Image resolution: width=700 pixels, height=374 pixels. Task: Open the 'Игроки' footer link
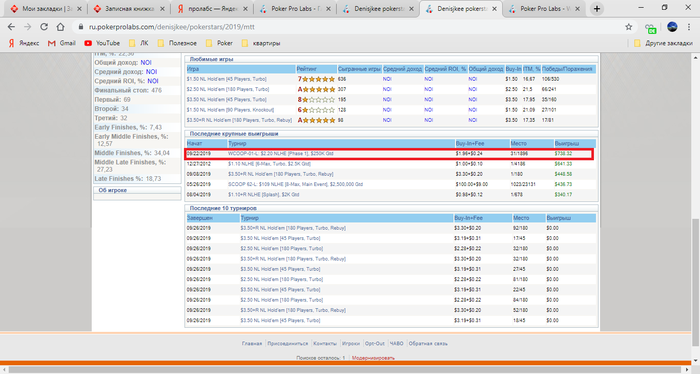pyautogui.click(x=351, y=344)
